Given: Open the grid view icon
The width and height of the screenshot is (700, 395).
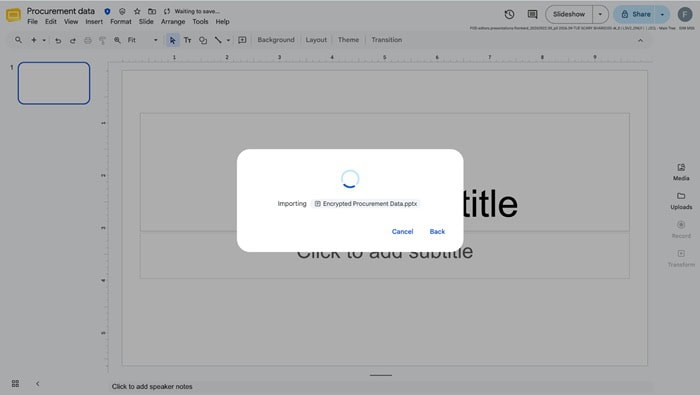Looking at the screenshot, I should click(15, 383).
